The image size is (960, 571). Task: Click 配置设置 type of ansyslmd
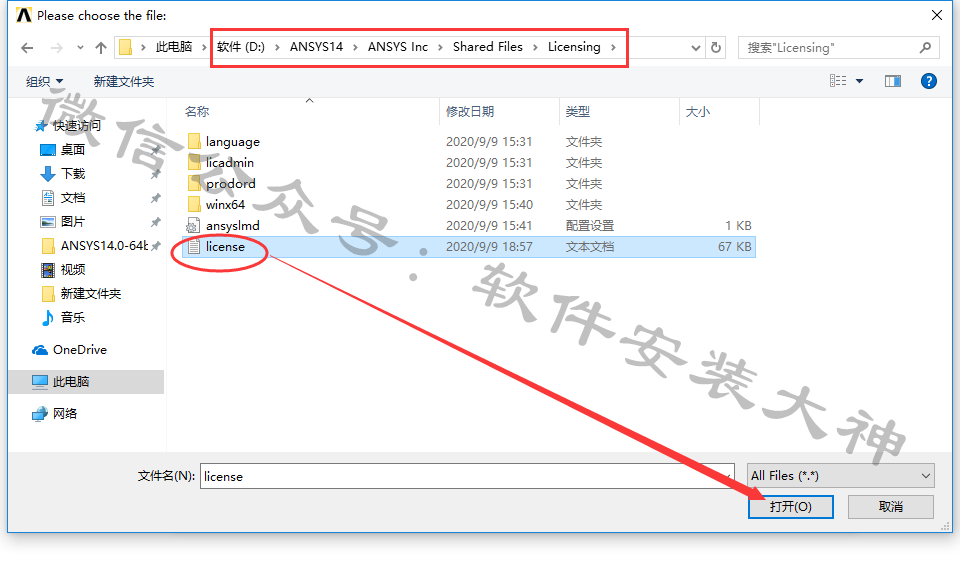pyautogui.click(x=590, y=226)
